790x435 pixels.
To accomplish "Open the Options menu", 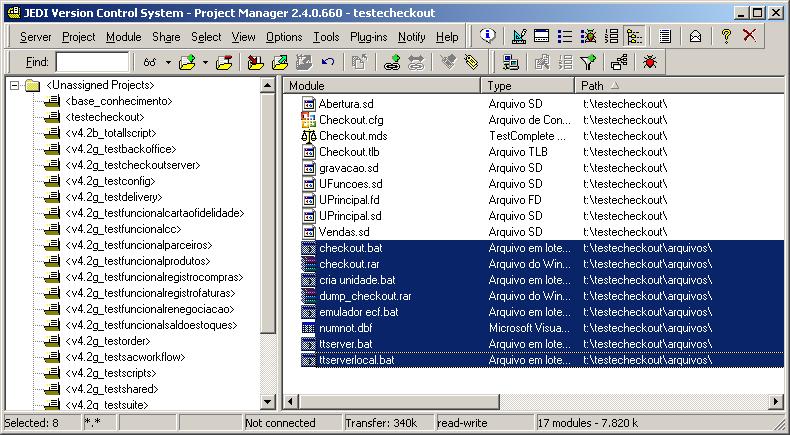I will click(x=284, y=37).
